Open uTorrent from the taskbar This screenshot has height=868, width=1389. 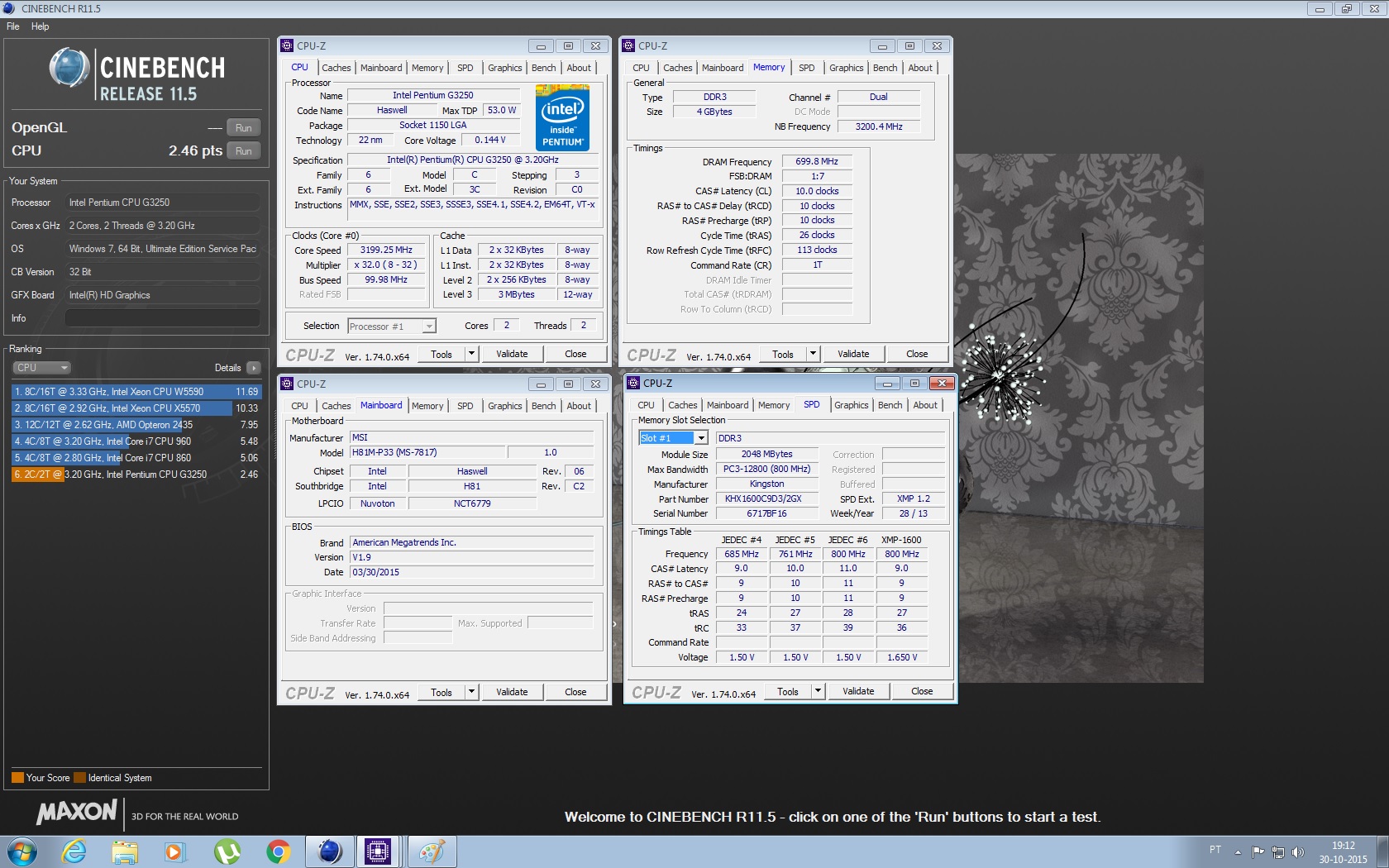click(x=227, y=851)
